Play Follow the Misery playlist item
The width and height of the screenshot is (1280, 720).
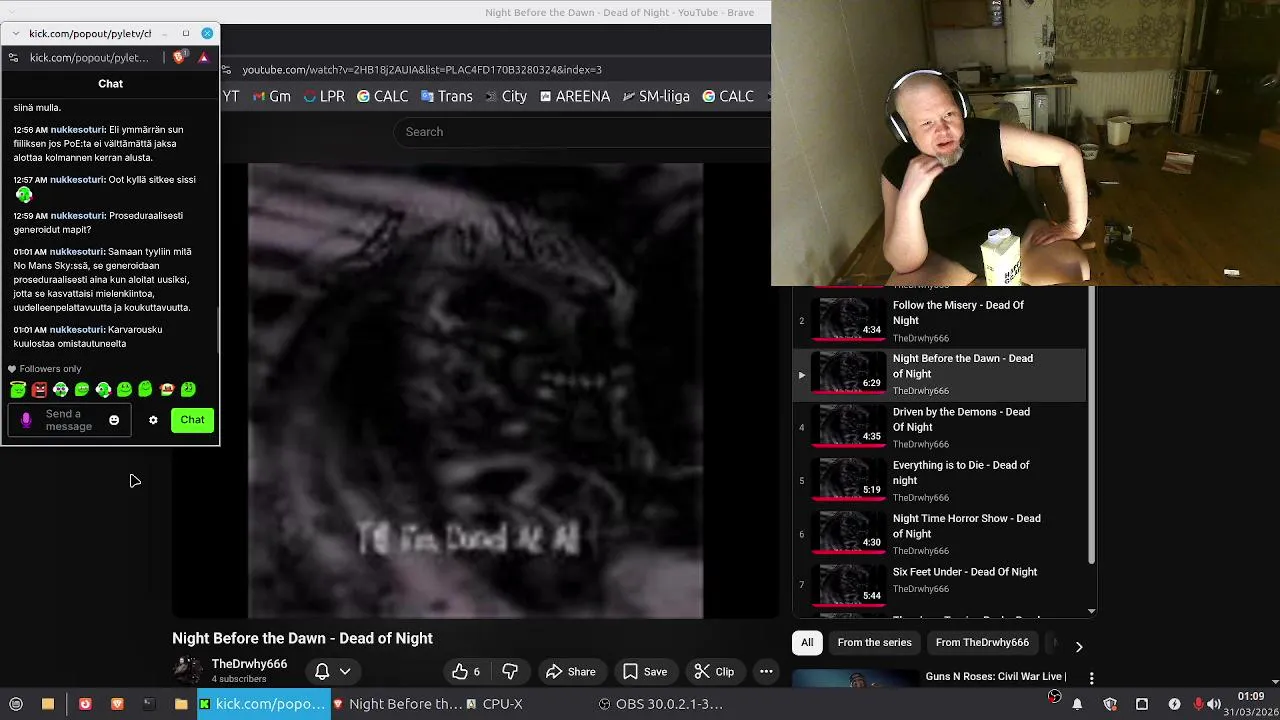point(939,320)
